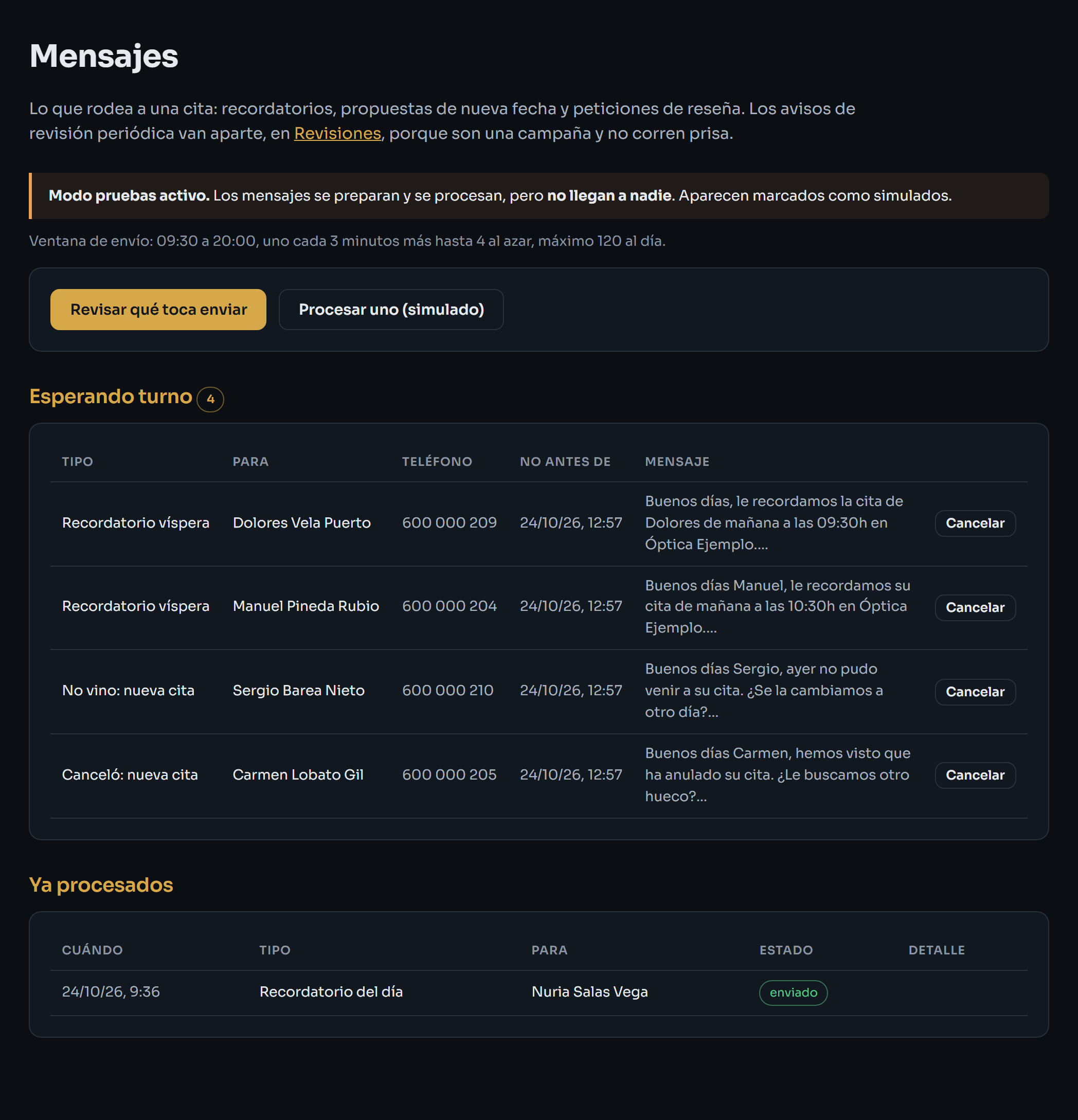The width and height of the screenshot is (1078, 1120).
Task: Click 'Modo pruebas activo.' banner text
Action: tap(129, 195)
